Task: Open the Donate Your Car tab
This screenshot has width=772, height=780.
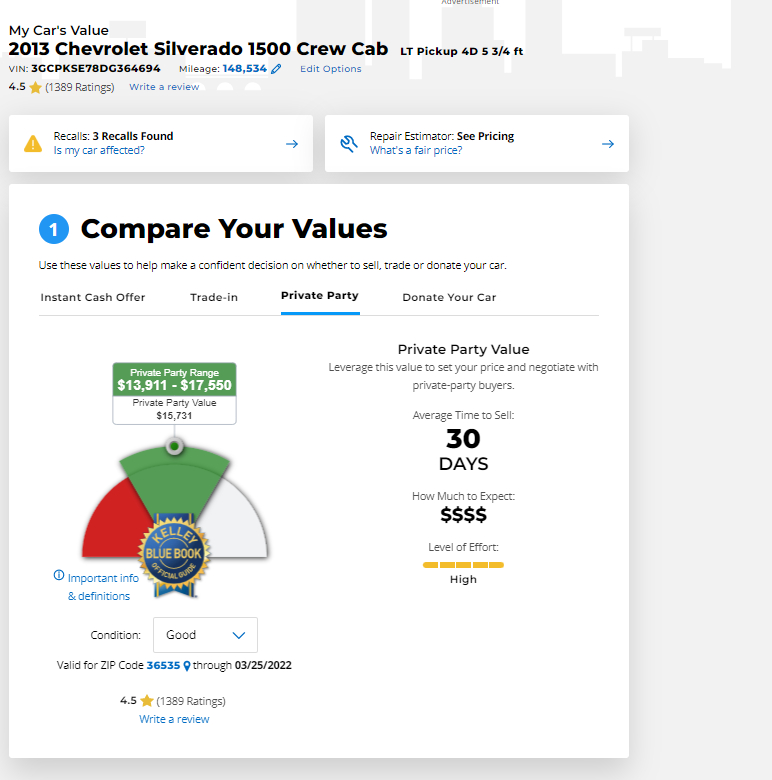Action: pos(449,297)
